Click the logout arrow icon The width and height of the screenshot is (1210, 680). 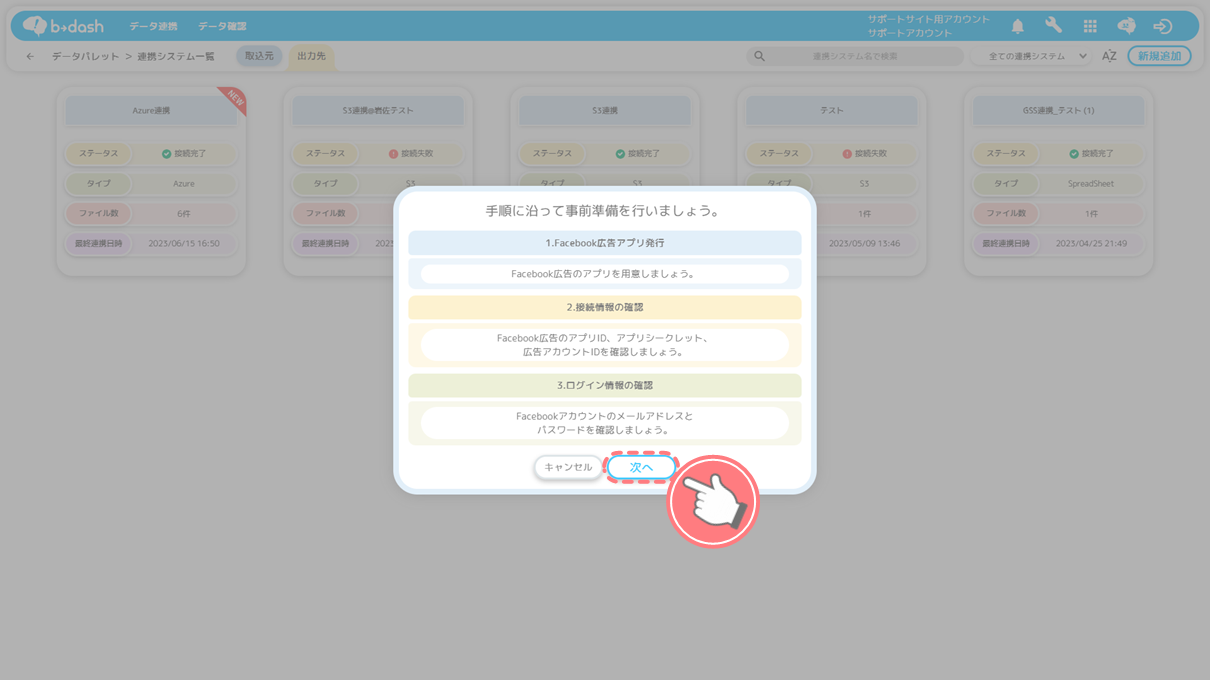pos(1162,26)
